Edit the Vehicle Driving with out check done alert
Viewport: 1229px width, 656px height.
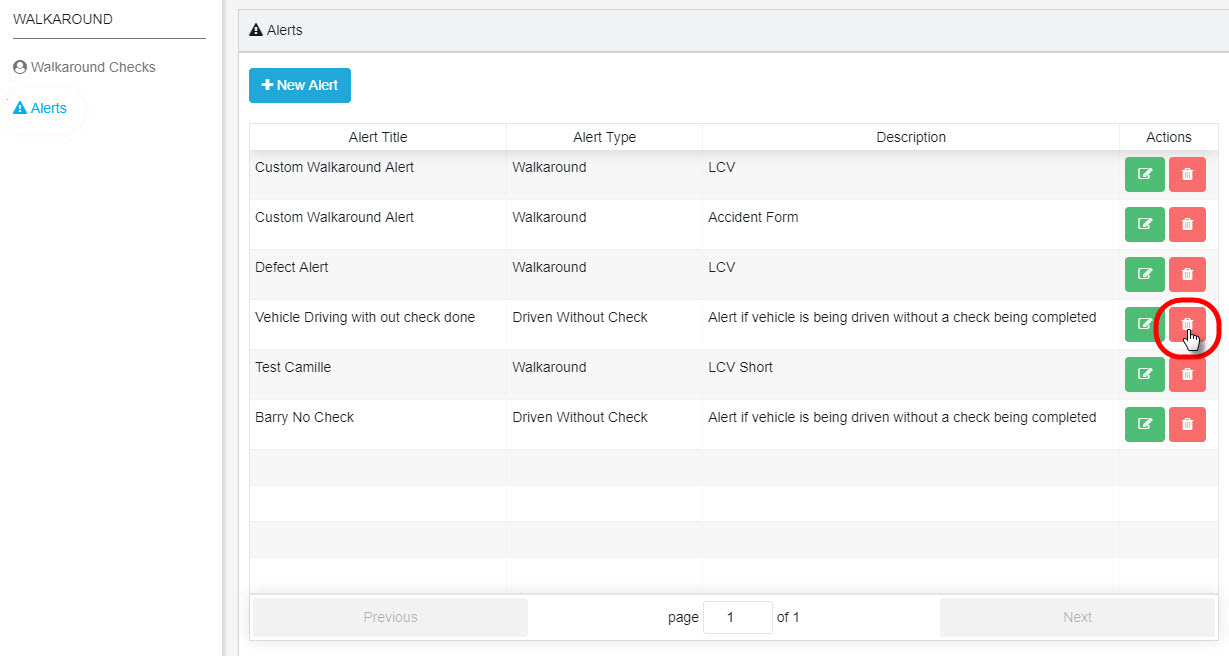[x=1144, y=324]
